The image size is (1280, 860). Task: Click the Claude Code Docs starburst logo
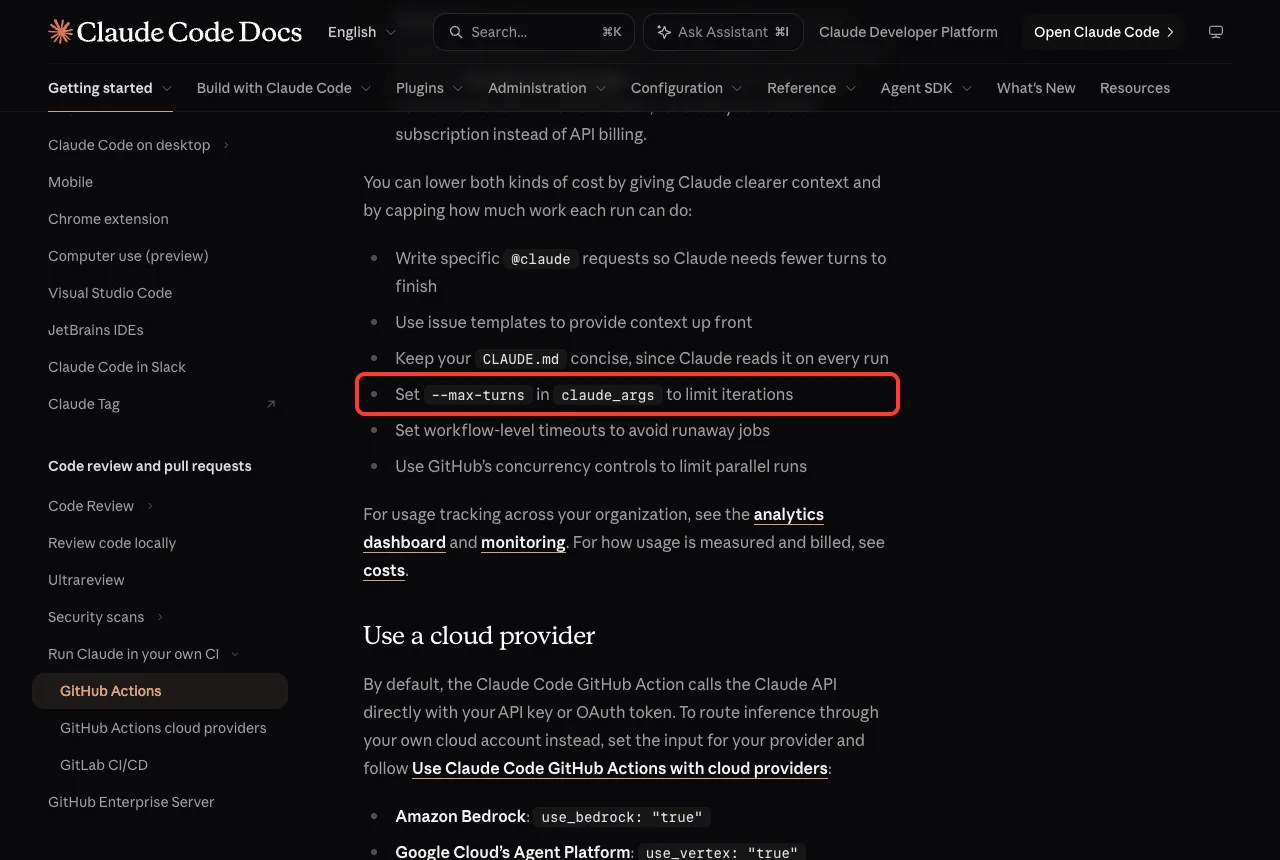tap(60, 32)
